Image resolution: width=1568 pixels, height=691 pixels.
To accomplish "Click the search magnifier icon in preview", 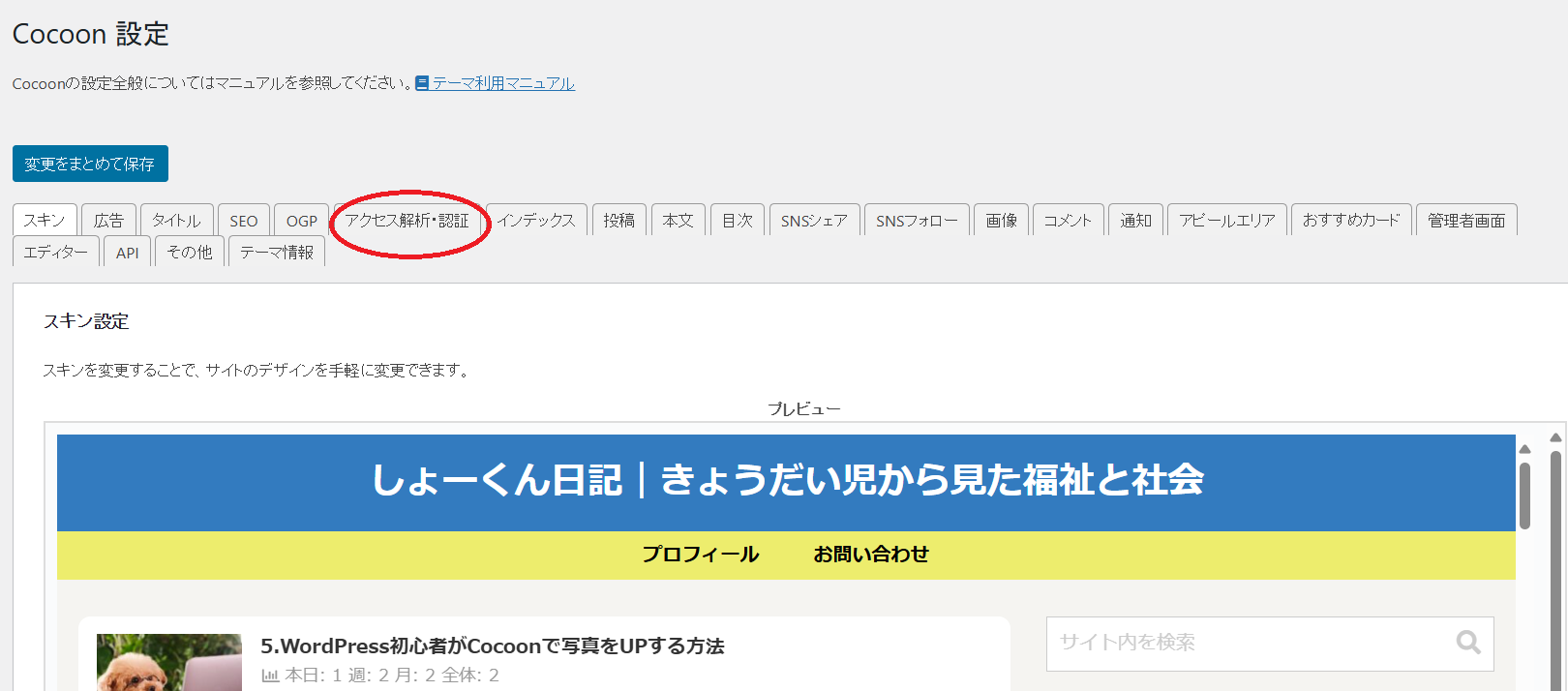I will 1467,643.
